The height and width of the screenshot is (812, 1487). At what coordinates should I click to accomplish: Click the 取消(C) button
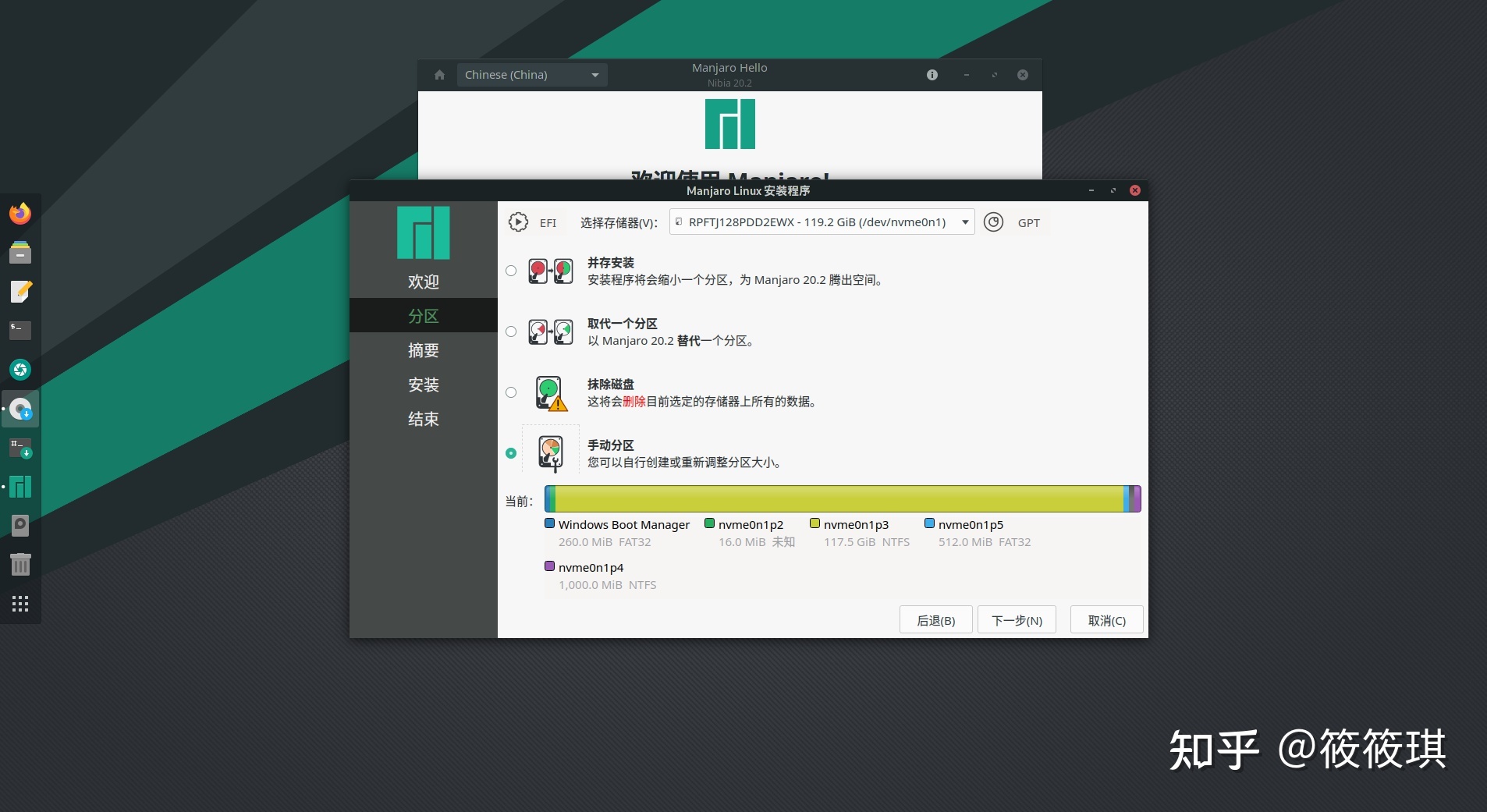(1107, 620)
